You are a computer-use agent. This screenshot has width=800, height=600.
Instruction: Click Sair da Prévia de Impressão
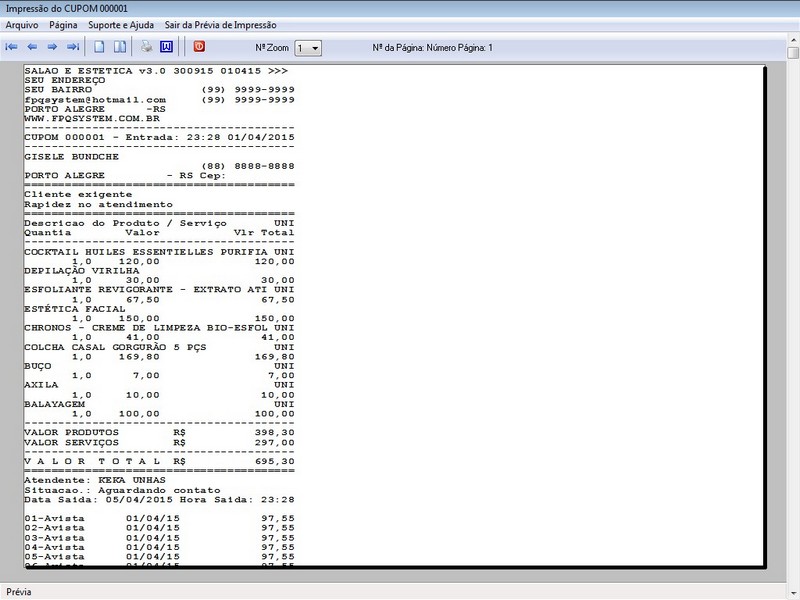coord(220,25)
